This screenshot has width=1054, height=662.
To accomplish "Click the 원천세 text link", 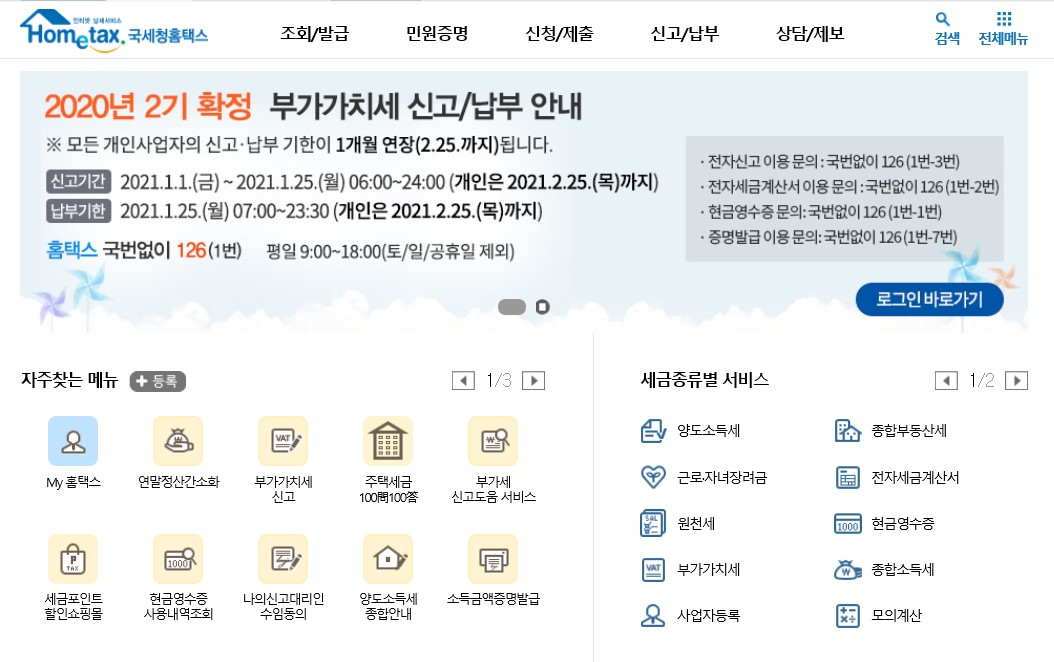I will [696, 523].
